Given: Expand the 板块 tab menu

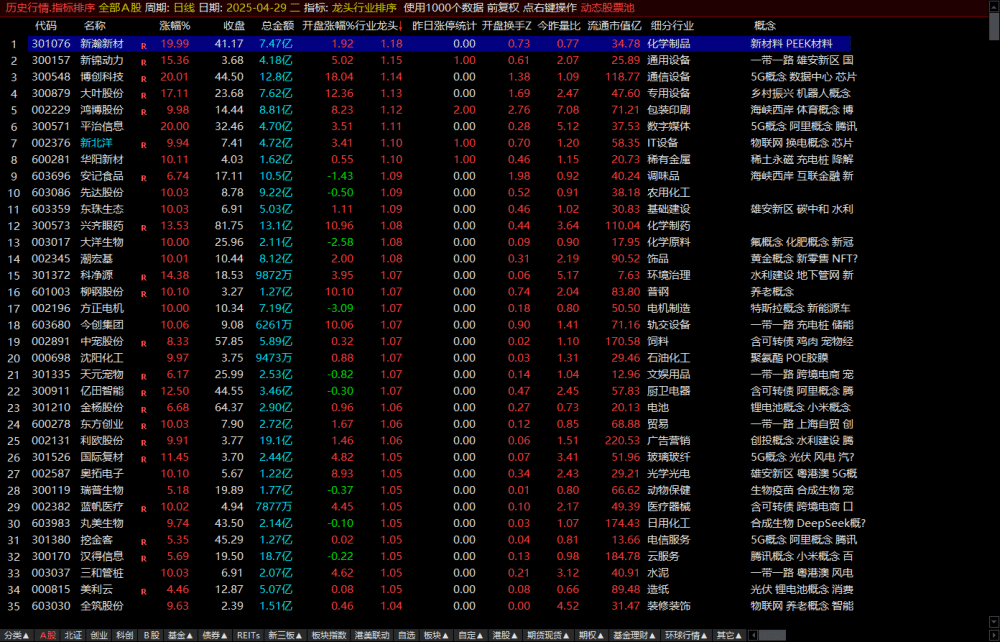Looking at the screenshot, I should 436,636.
